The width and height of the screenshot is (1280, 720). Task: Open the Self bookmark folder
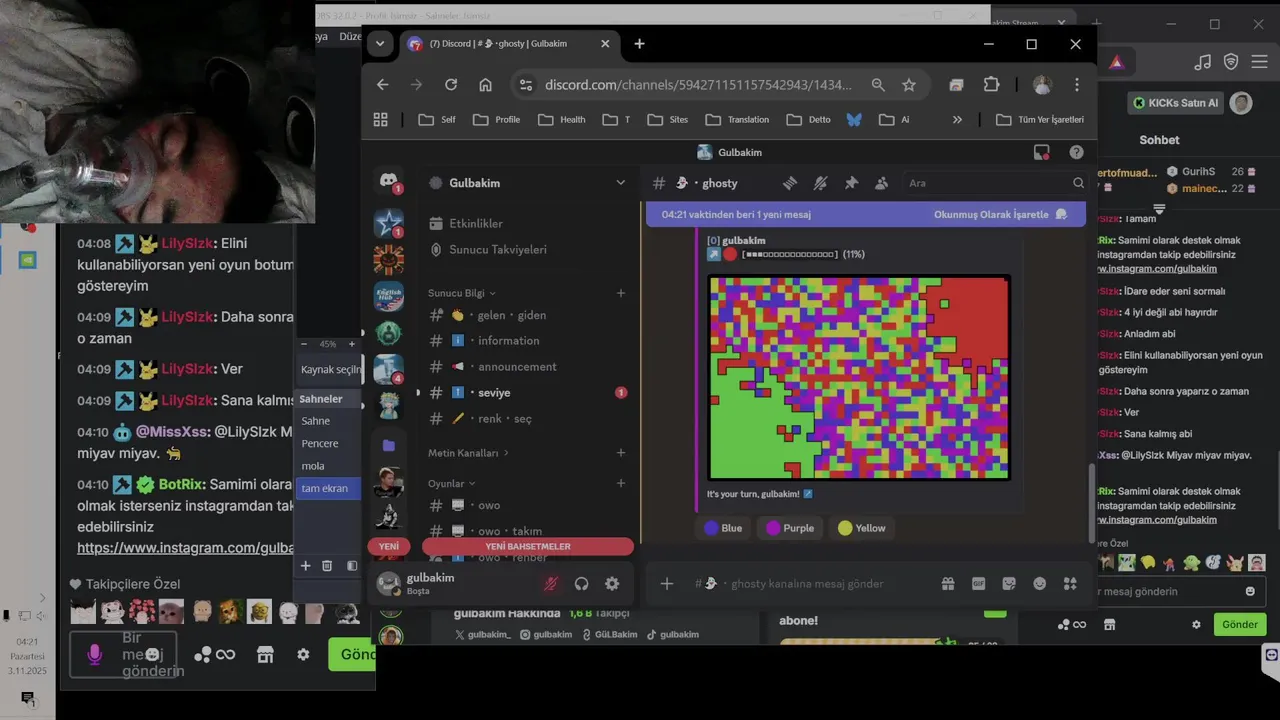437,119
